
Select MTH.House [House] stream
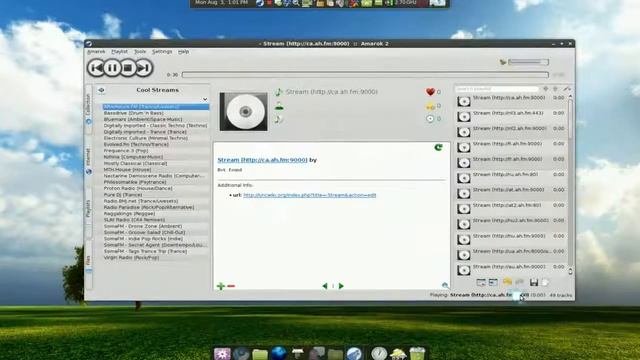[x=127, y=169]
